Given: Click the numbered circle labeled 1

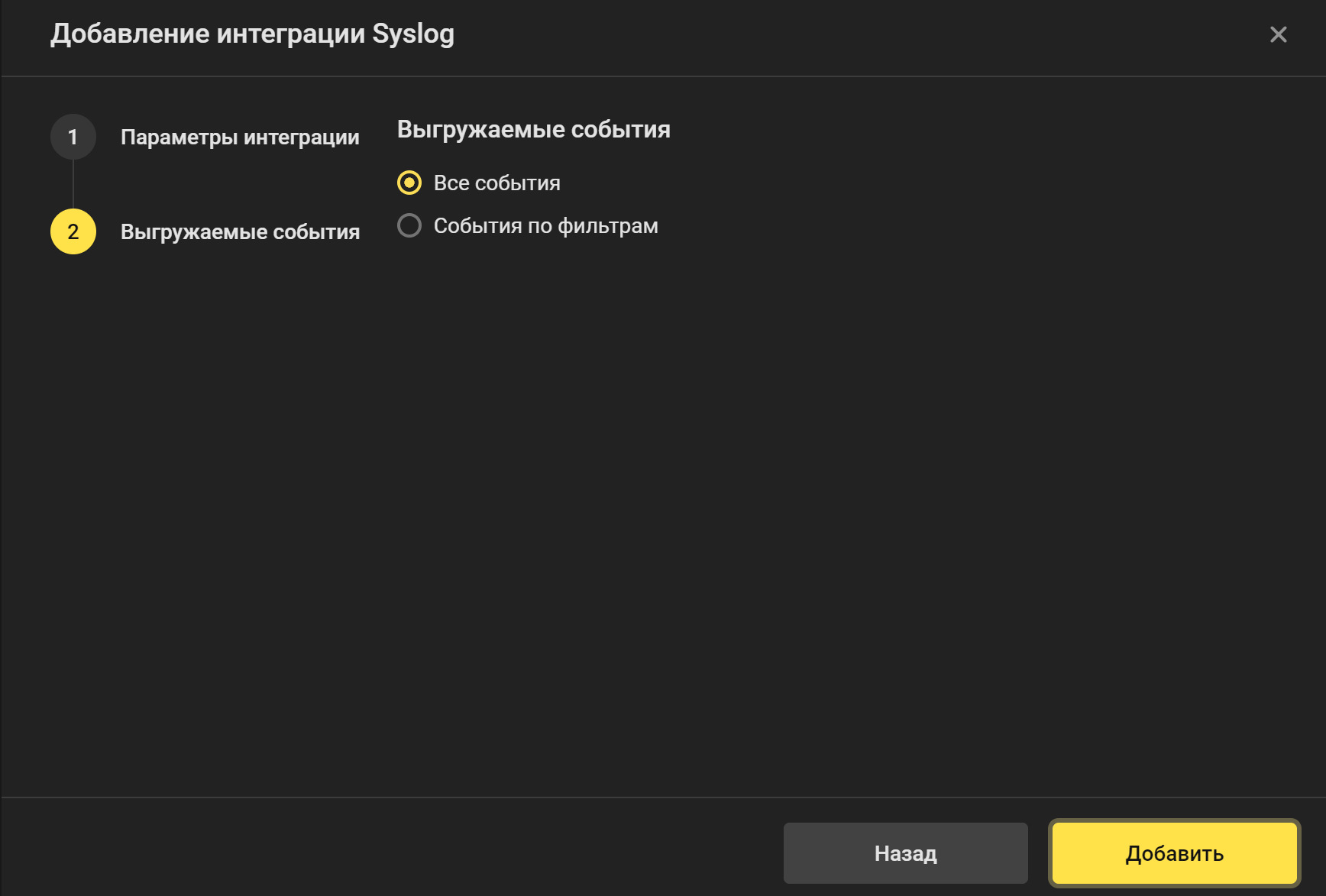Looking at the screenshot, I should [x=73, y=136].
